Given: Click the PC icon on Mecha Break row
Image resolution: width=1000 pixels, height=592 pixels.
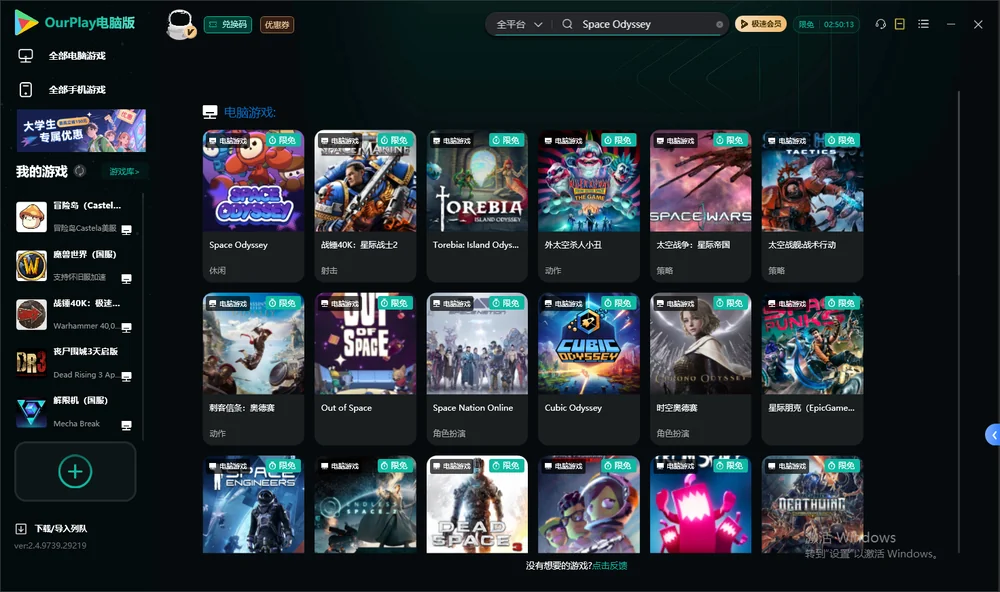Looking at the screenshot, I should (126, 426).
